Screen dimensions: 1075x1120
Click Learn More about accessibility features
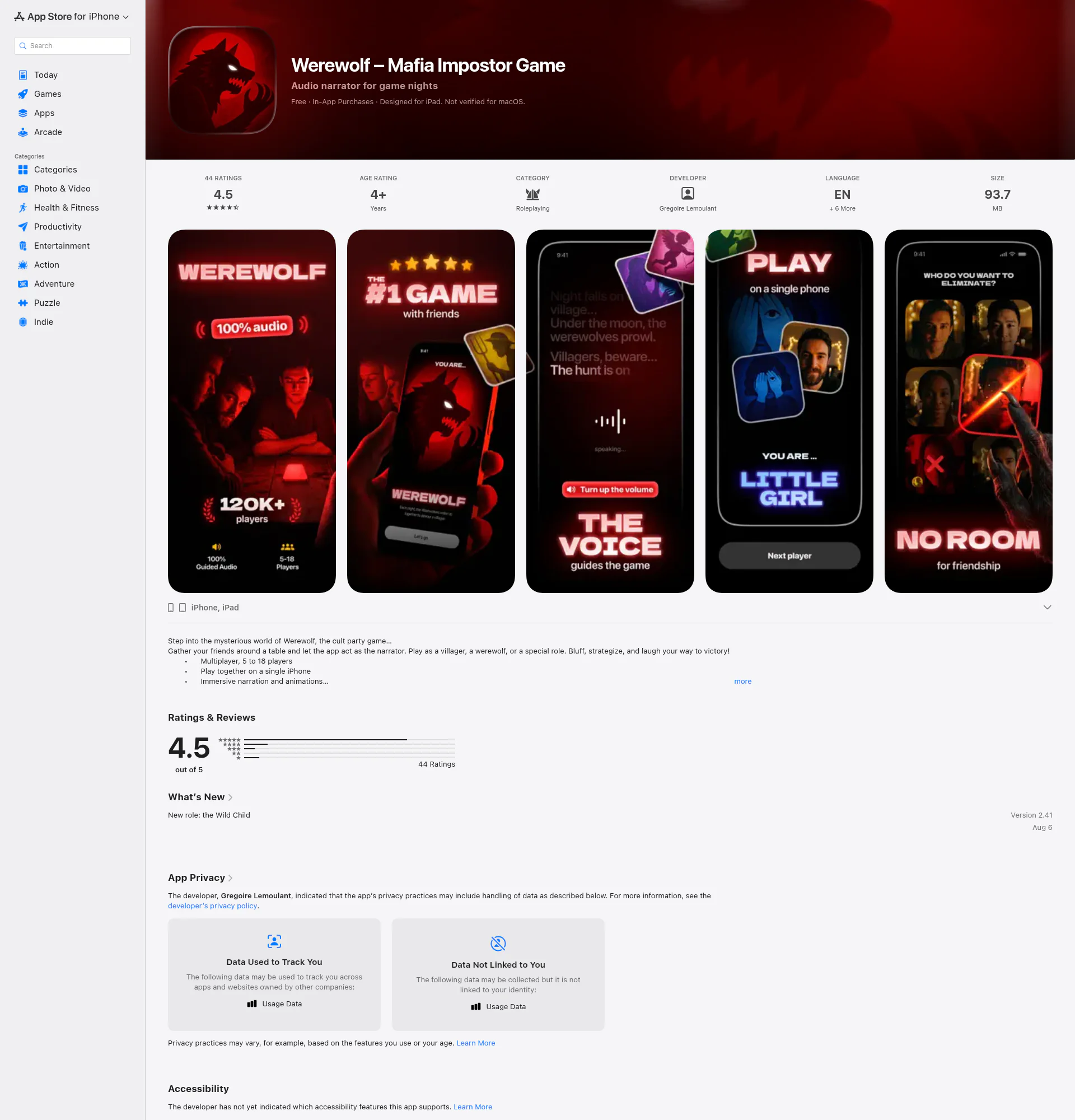coord(473,1107)
